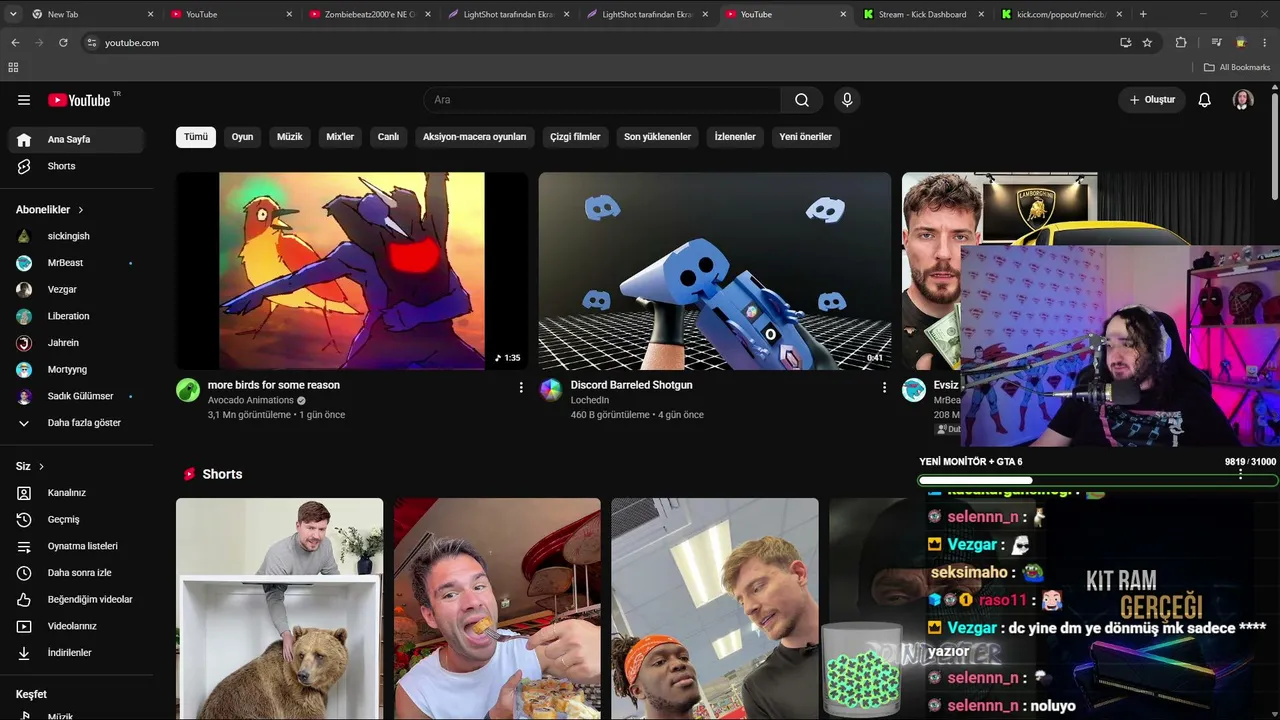The height and width of the screenshot is (720, 1280).
Task: Select the İzlenenler filter chip
Action: (735, 137)
